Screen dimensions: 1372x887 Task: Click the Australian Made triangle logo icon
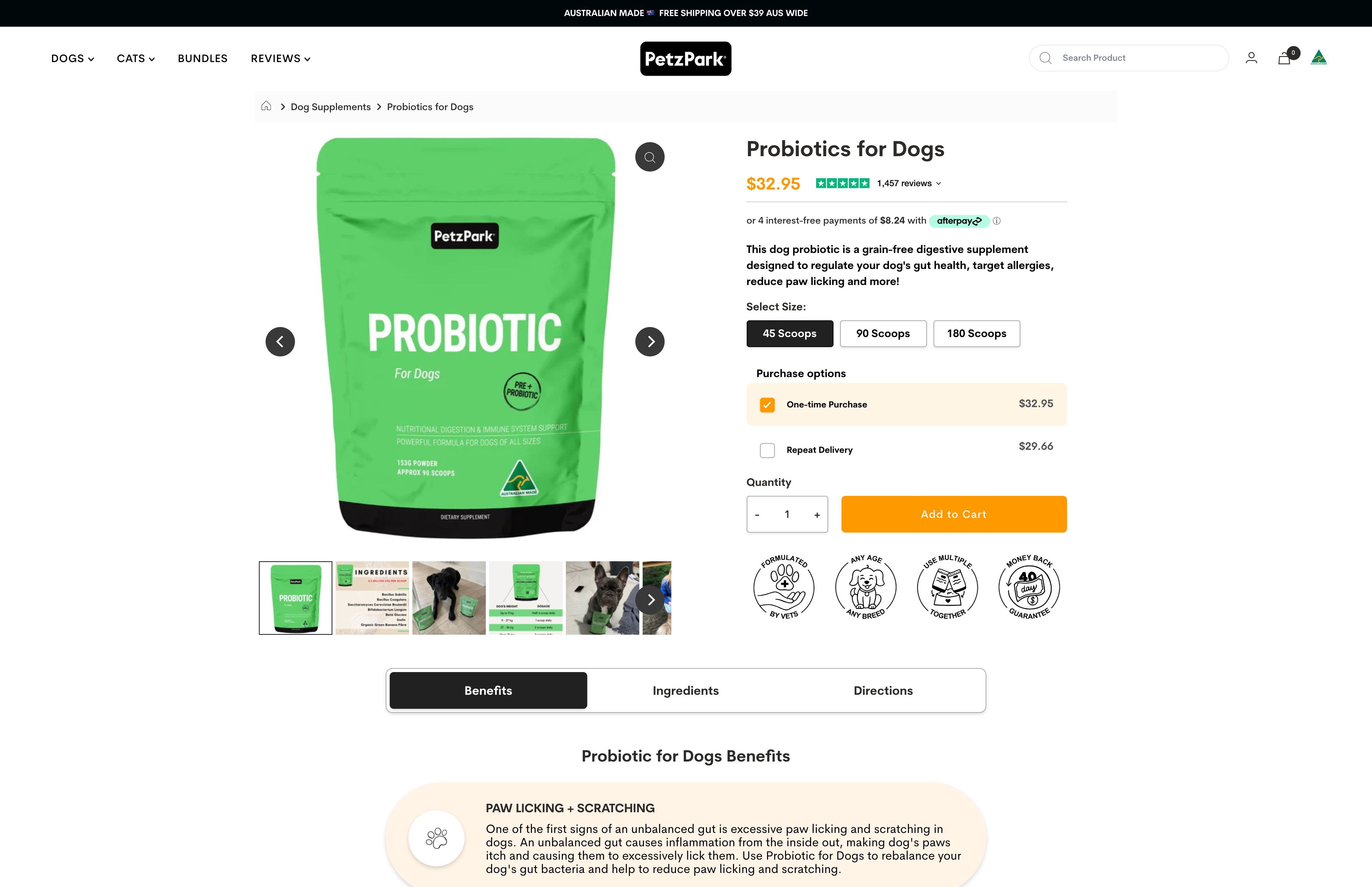(x=1319, y=58)
